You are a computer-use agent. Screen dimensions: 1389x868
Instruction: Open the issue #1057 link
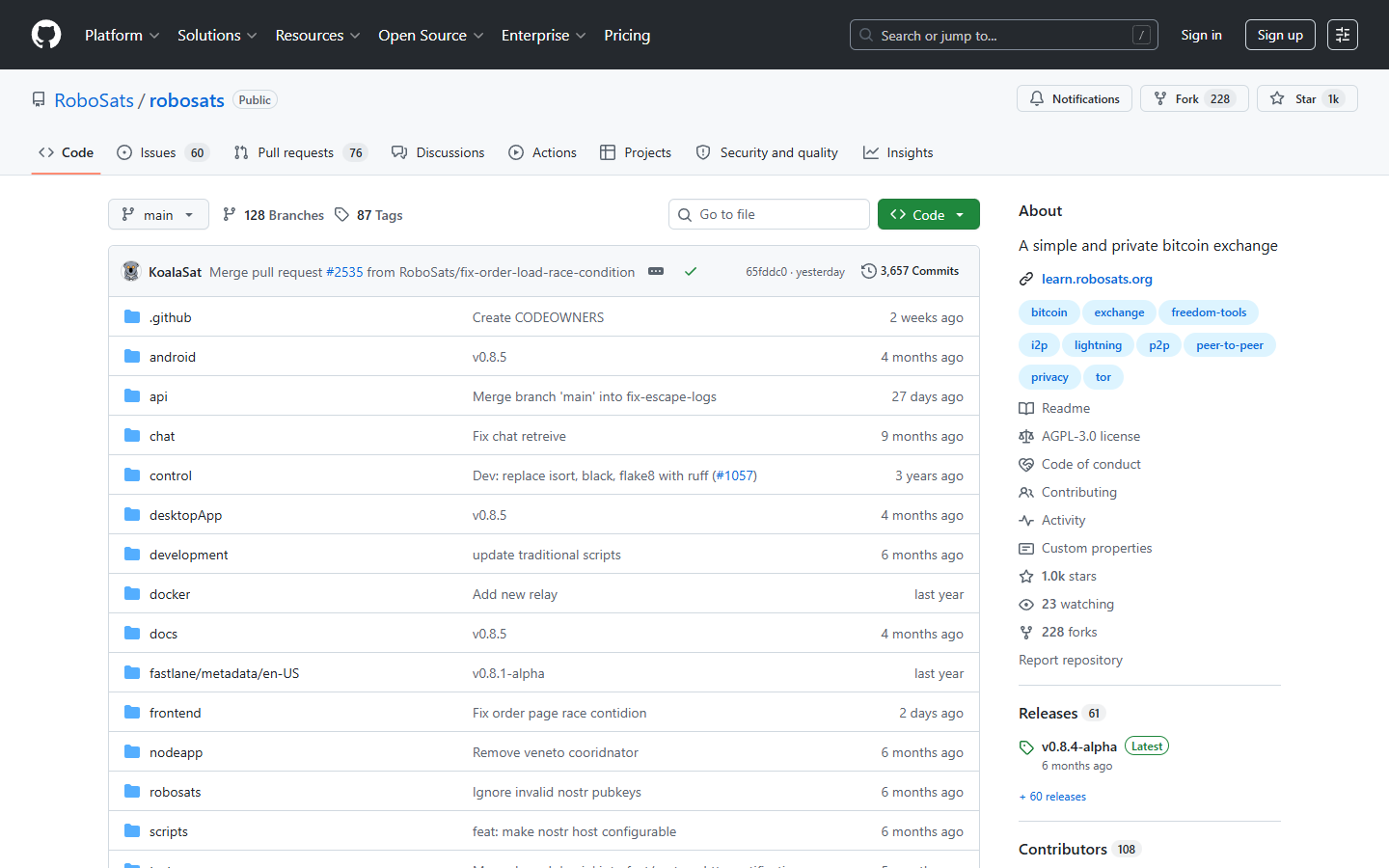pos(734,475)
